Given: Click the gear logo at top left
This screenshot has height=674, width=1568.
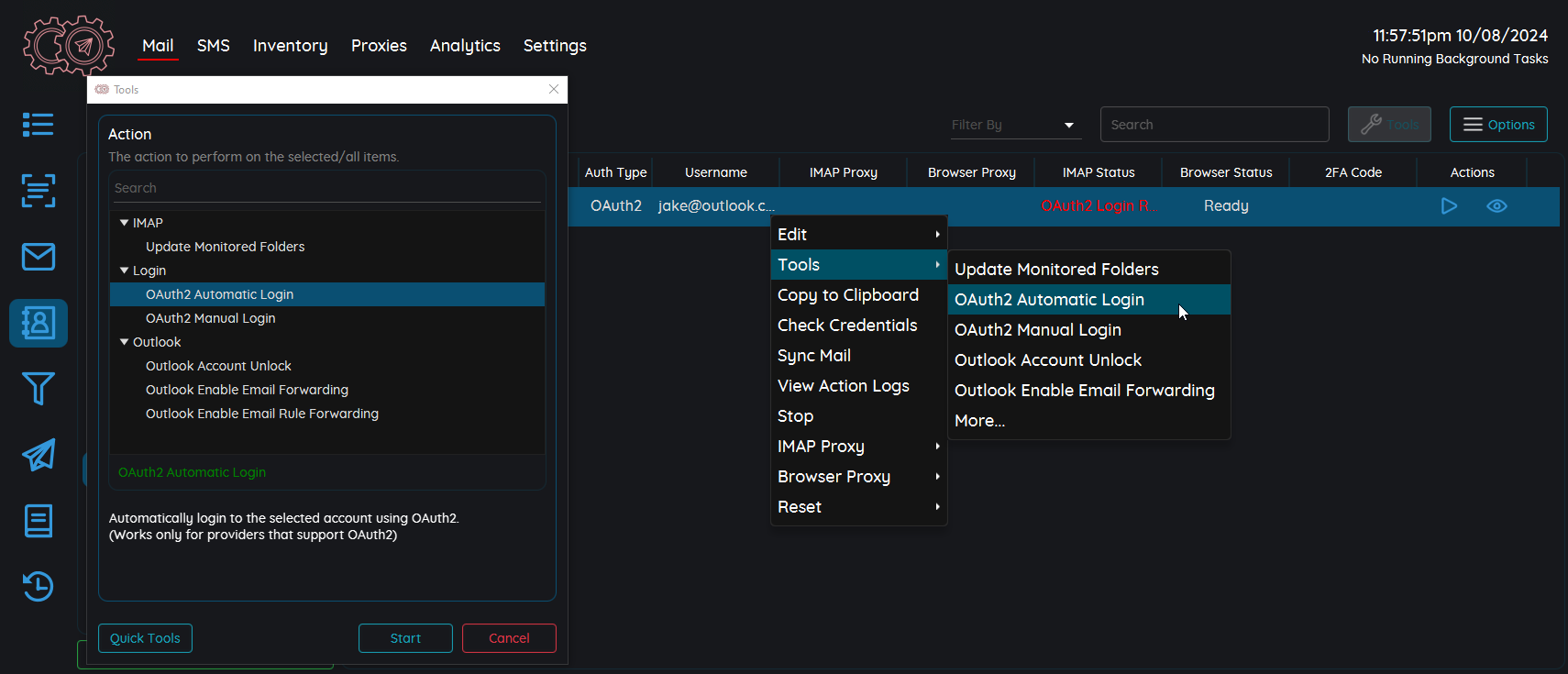Looking at the screenshot, I should pos(69,45).
